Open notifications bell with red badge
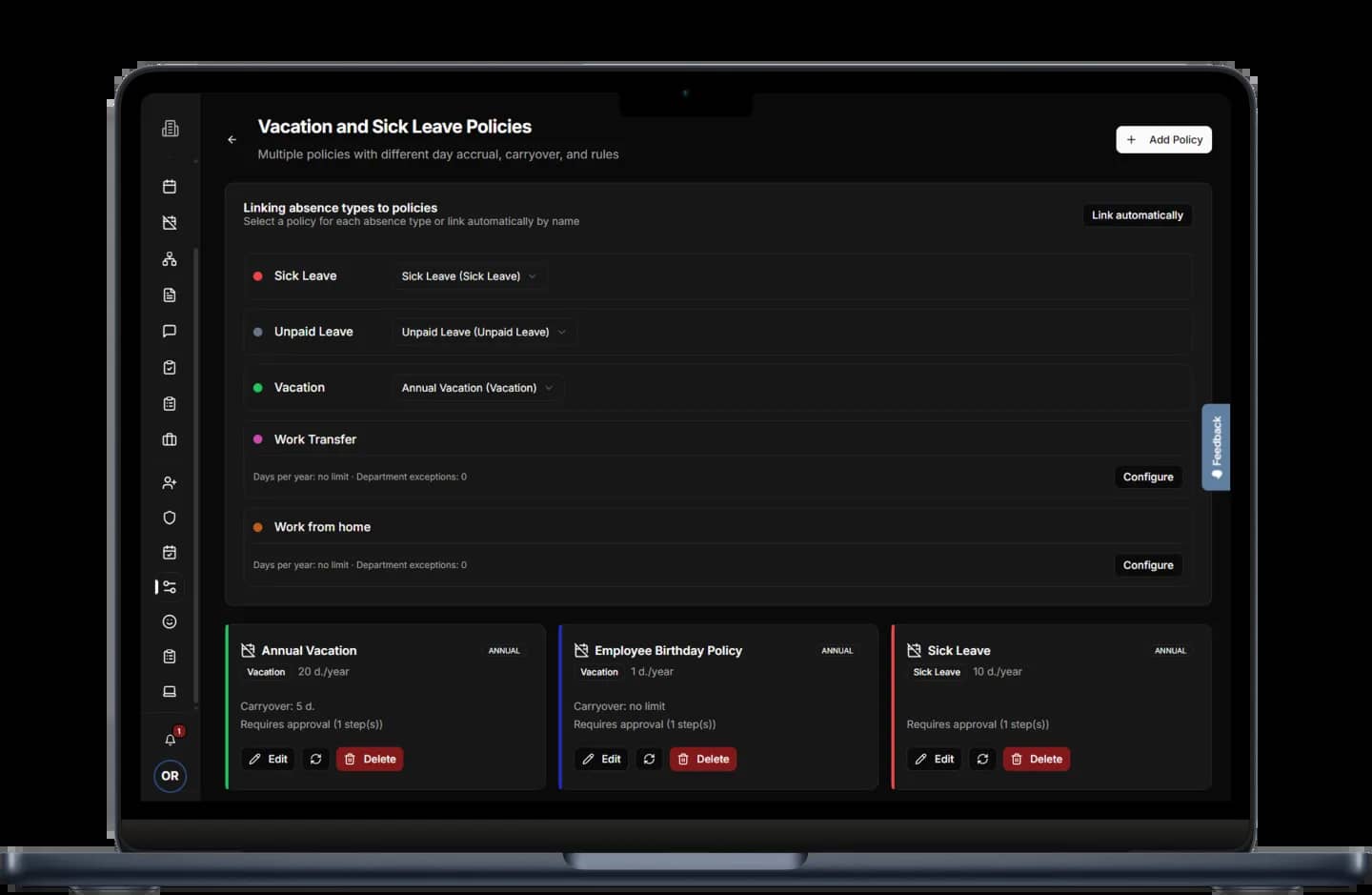 coord(171,740)
